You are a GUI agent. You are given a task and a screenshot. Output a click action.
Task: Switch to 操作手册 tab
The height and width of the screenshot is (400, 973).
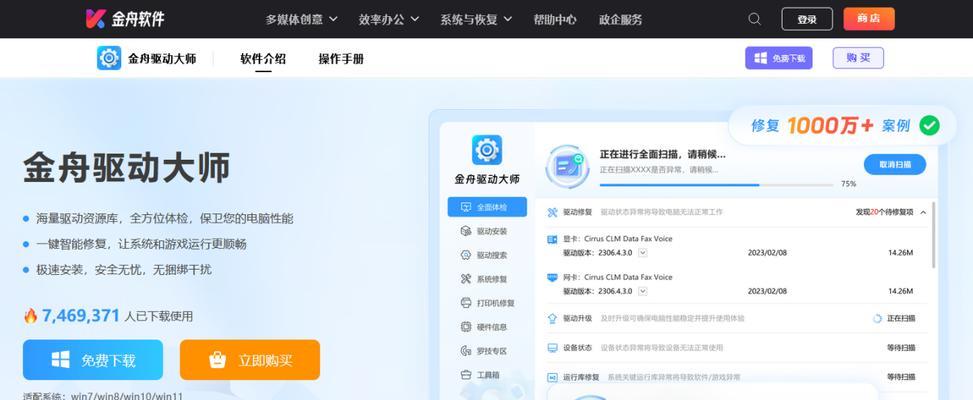341,59
